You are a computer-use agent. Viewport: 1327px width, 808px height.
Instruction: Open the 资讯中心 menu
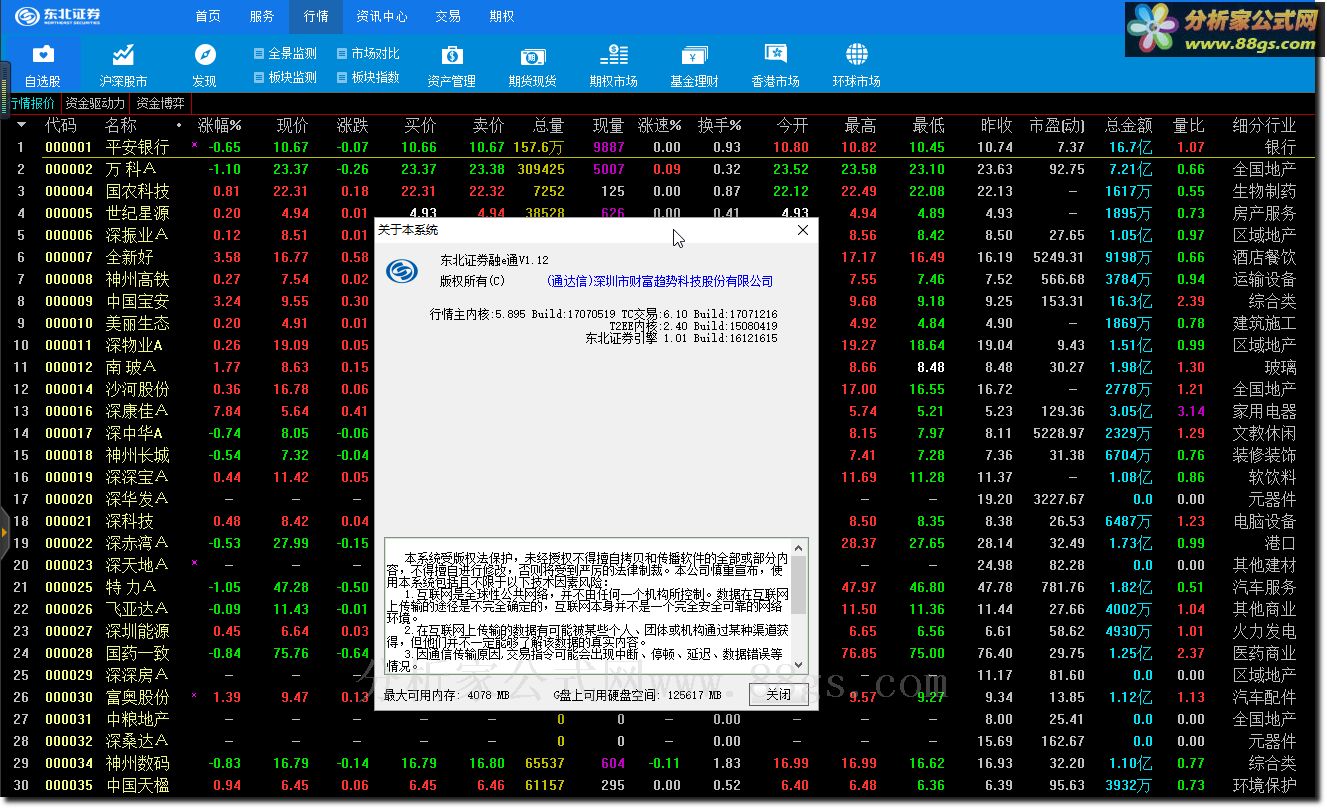(x=382, y=16)
